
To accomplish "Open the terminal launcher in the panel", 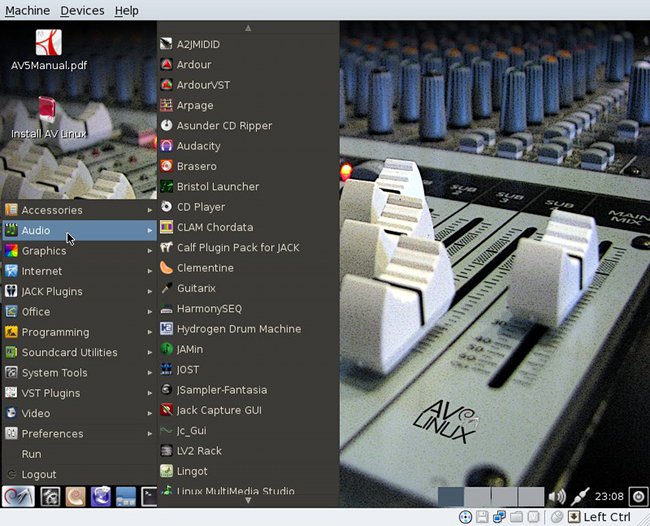I will [x=149, y=496].
